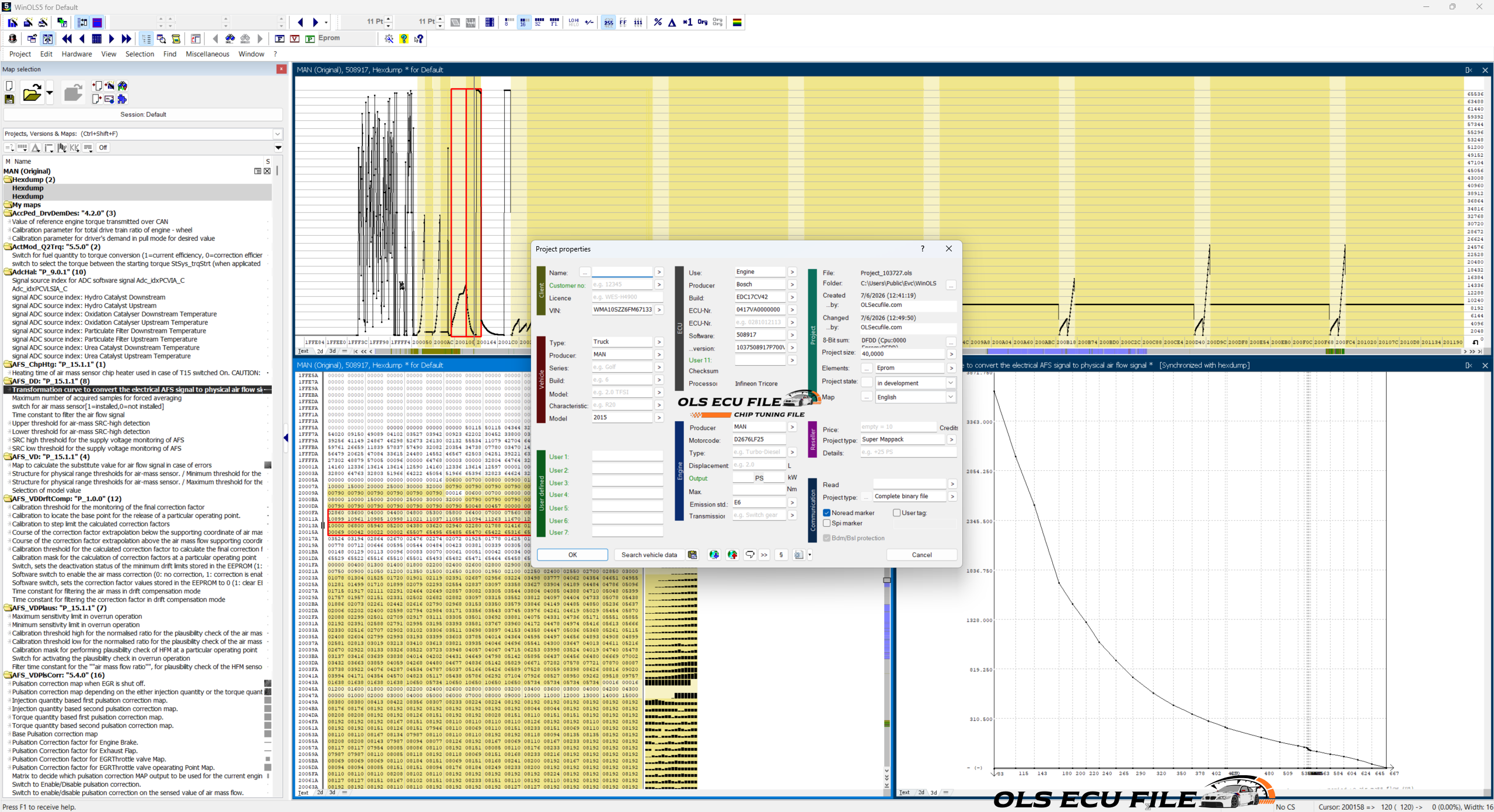Click the percent difference view icon
Image resolution: width=1494 pixels, height=812 pixels.
tap(658, 22)
